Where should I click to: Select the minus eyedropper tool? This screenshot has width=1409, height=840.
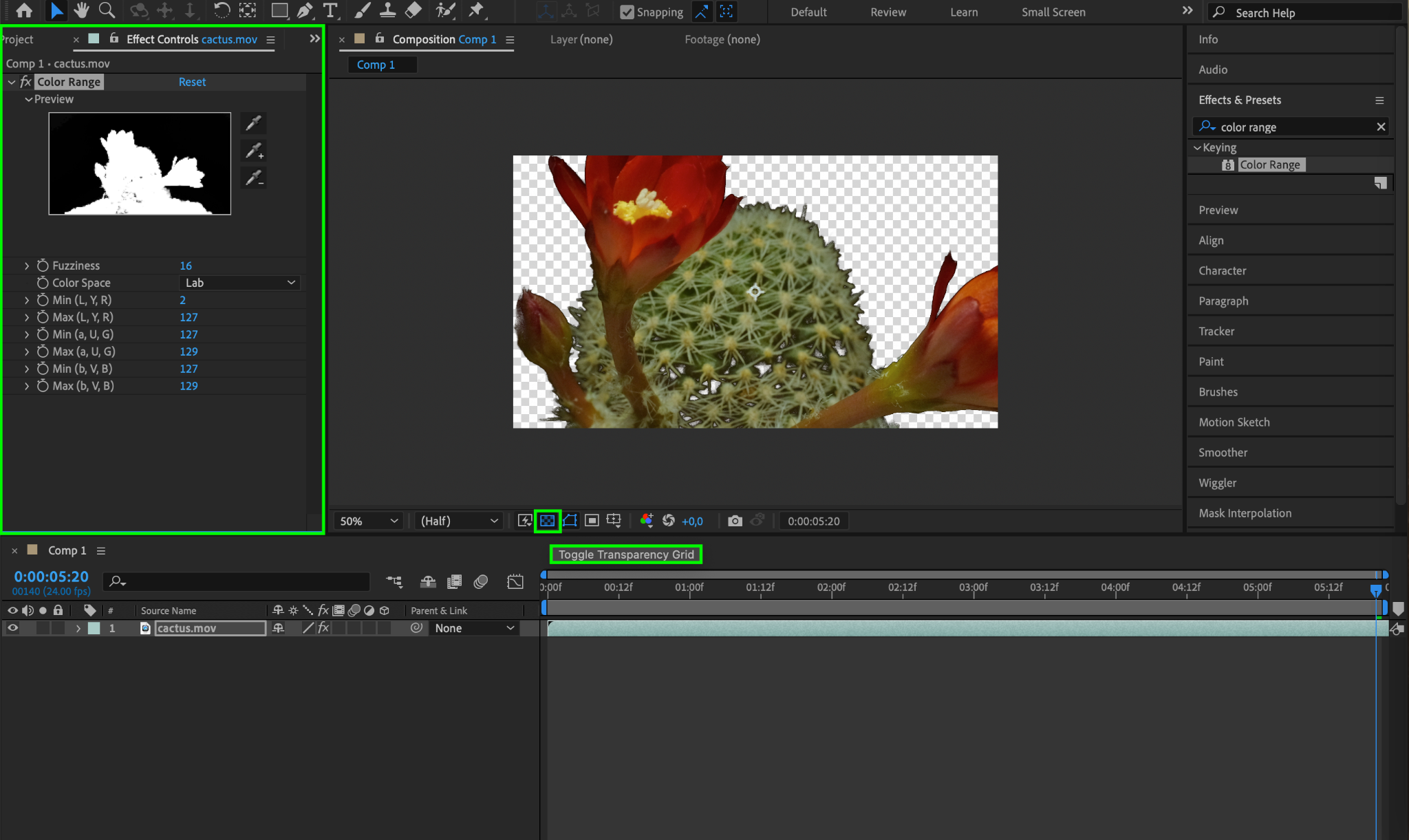tap(253, 178)
